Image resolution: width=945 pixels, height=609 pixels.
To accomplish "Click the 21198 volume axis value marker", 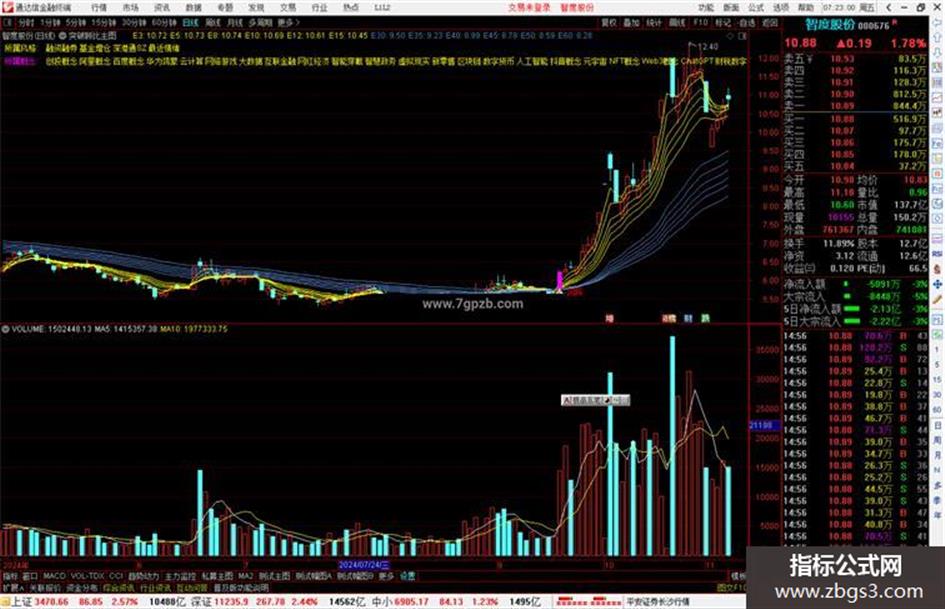I will click(x=762, y=425).
